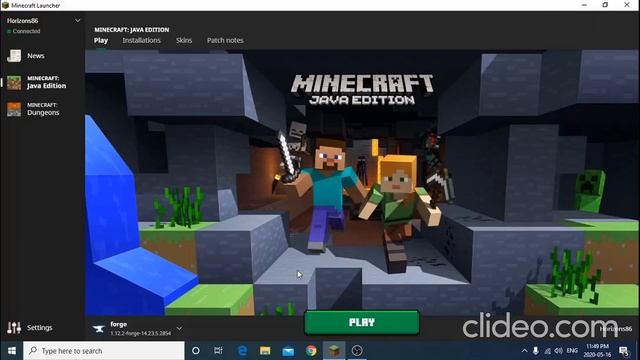Open Task View on the taskbar
This screenshot has width=640, height=360.
[218, 351]
